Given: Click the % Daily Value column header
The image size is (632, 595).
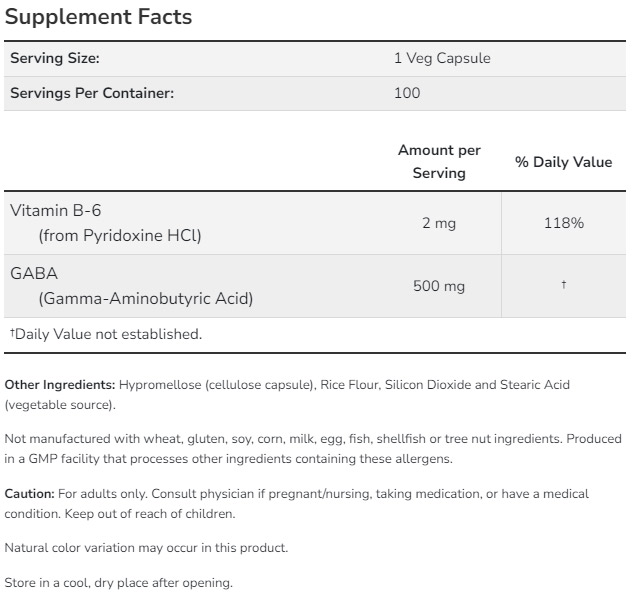Looking at the screenshot, I should pyautogui.click(x=563, y=162).
